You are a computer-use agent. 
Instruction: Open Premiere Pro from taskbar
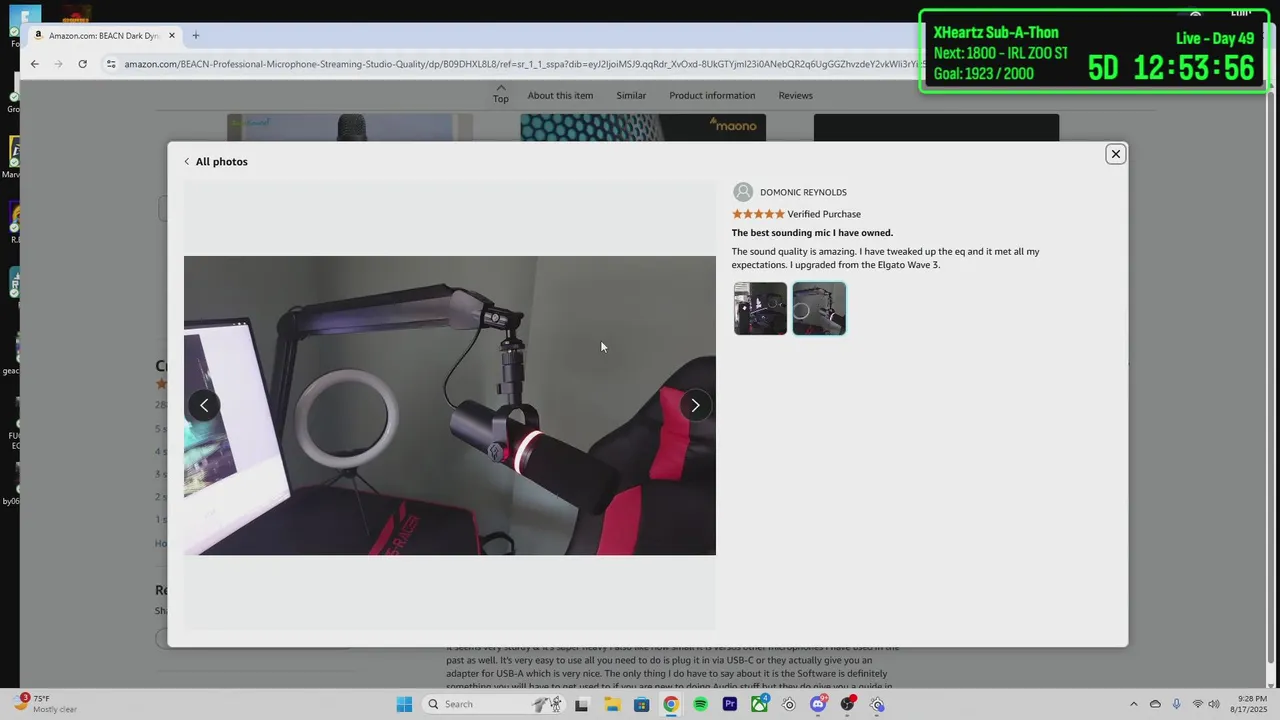click(730, 704)
